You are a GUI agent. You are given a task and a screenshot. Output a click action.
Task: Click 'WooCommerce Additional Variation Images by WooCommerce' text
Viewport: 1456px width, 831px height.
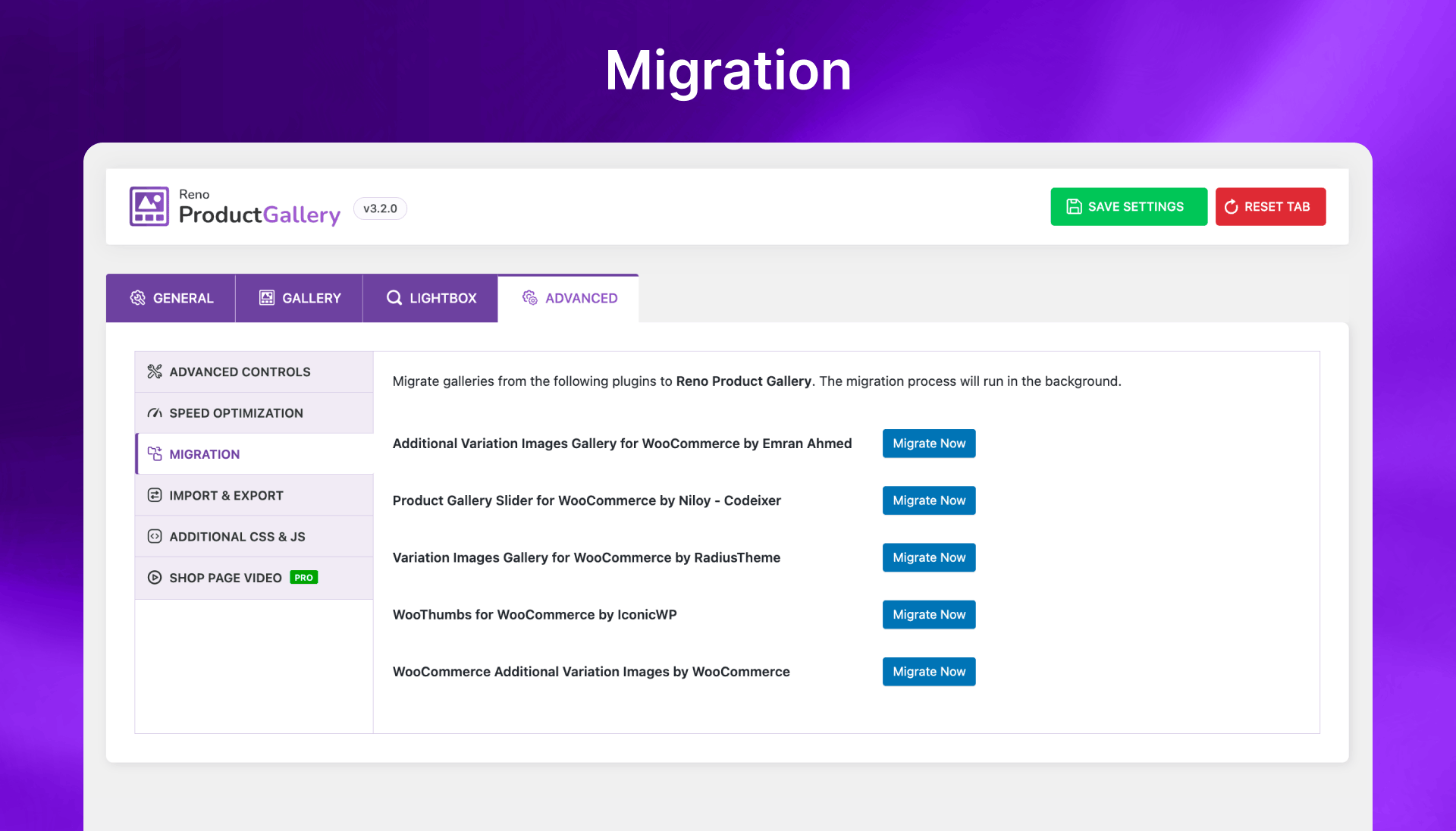coord(591,672)
